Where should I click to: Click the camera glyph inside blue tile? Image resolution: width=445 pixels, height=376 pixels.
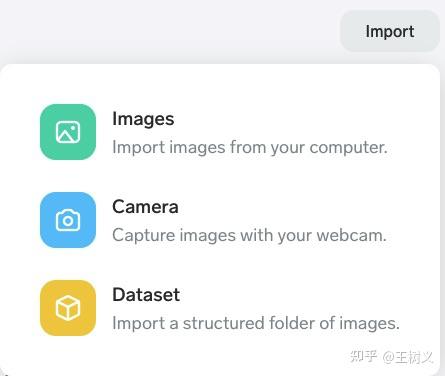click(x=68, y=220)
